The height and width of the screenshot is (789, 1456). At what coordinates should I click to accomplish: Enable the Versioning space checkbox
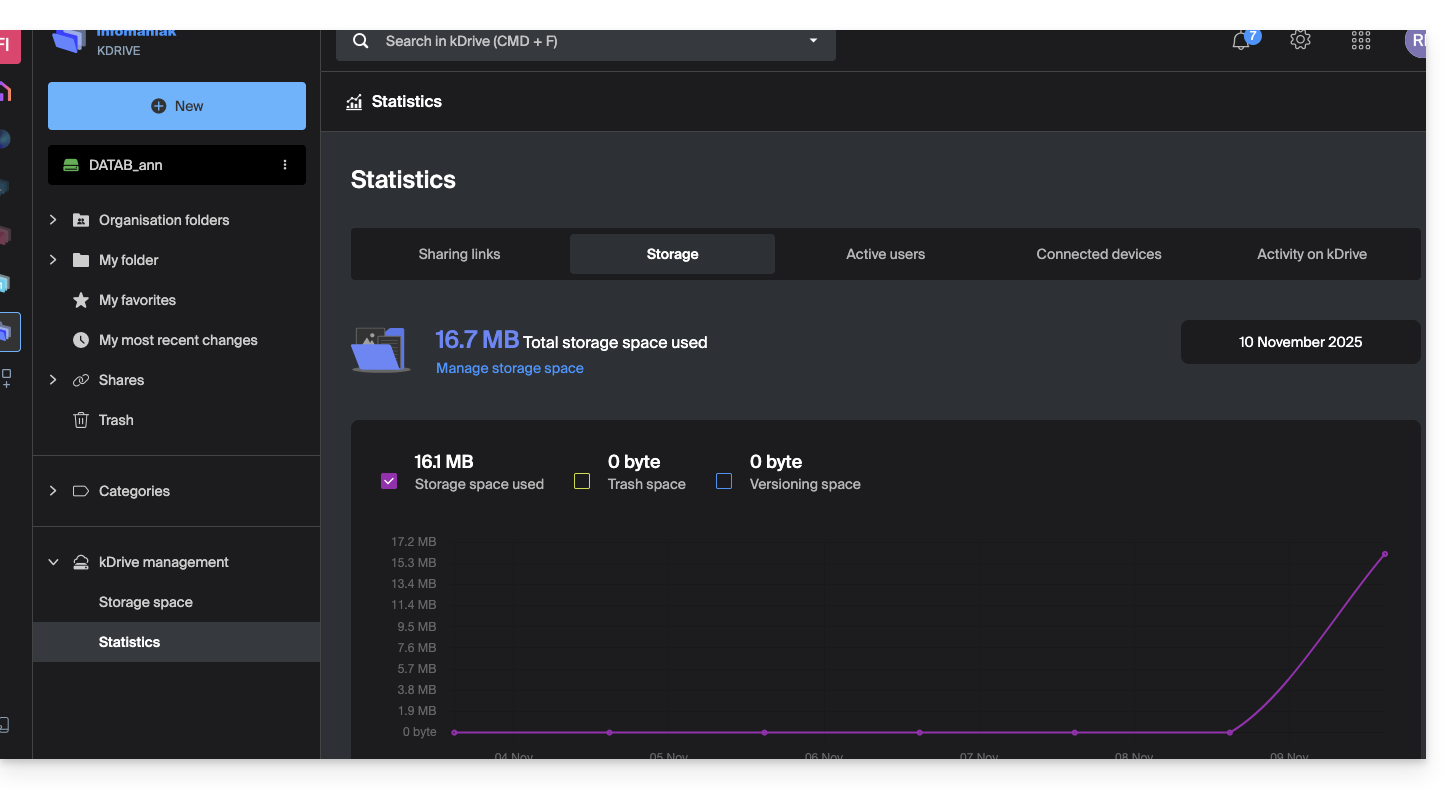(724, 481)
